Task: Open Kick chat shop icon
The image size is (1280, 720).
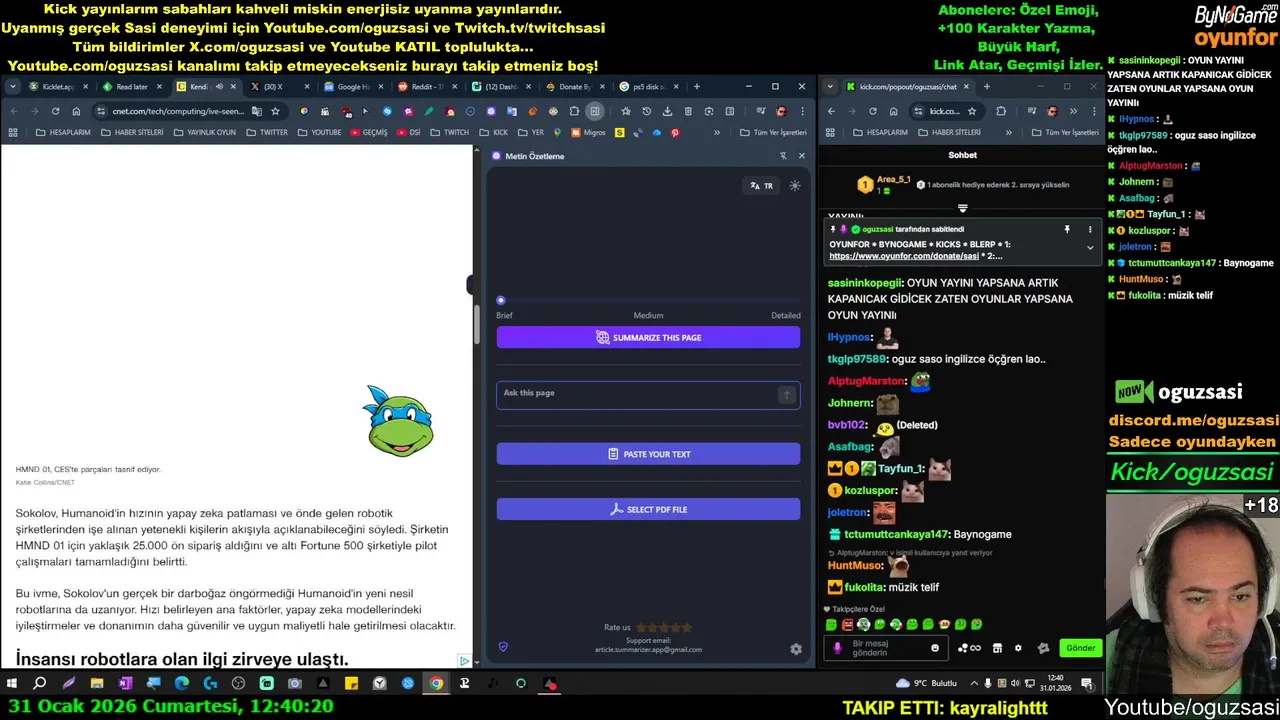Action: click(997, 648)
